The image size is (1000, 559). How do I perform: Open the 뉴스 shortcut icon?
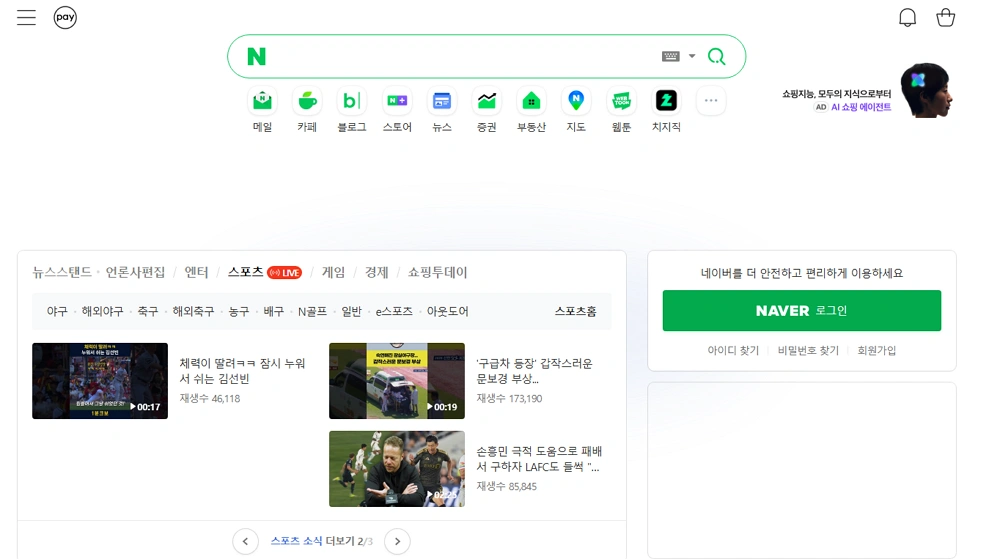441,101
